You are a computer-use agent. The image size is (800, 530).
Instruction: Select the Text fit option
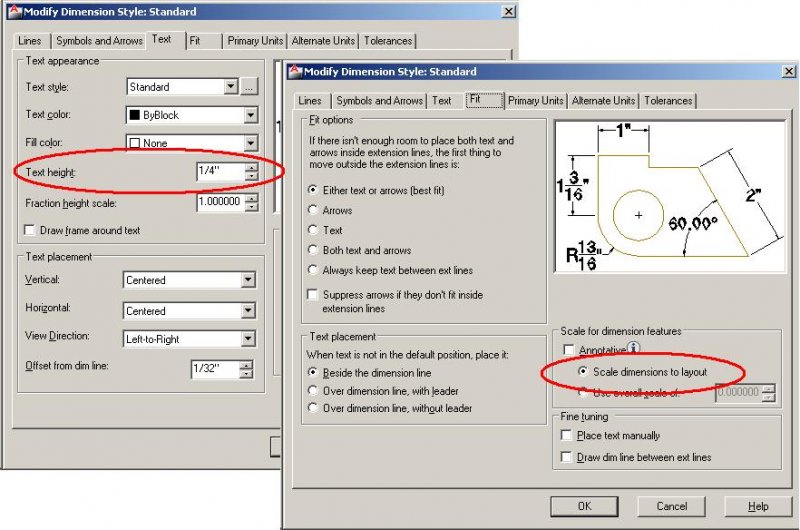[x=313, y=230]
